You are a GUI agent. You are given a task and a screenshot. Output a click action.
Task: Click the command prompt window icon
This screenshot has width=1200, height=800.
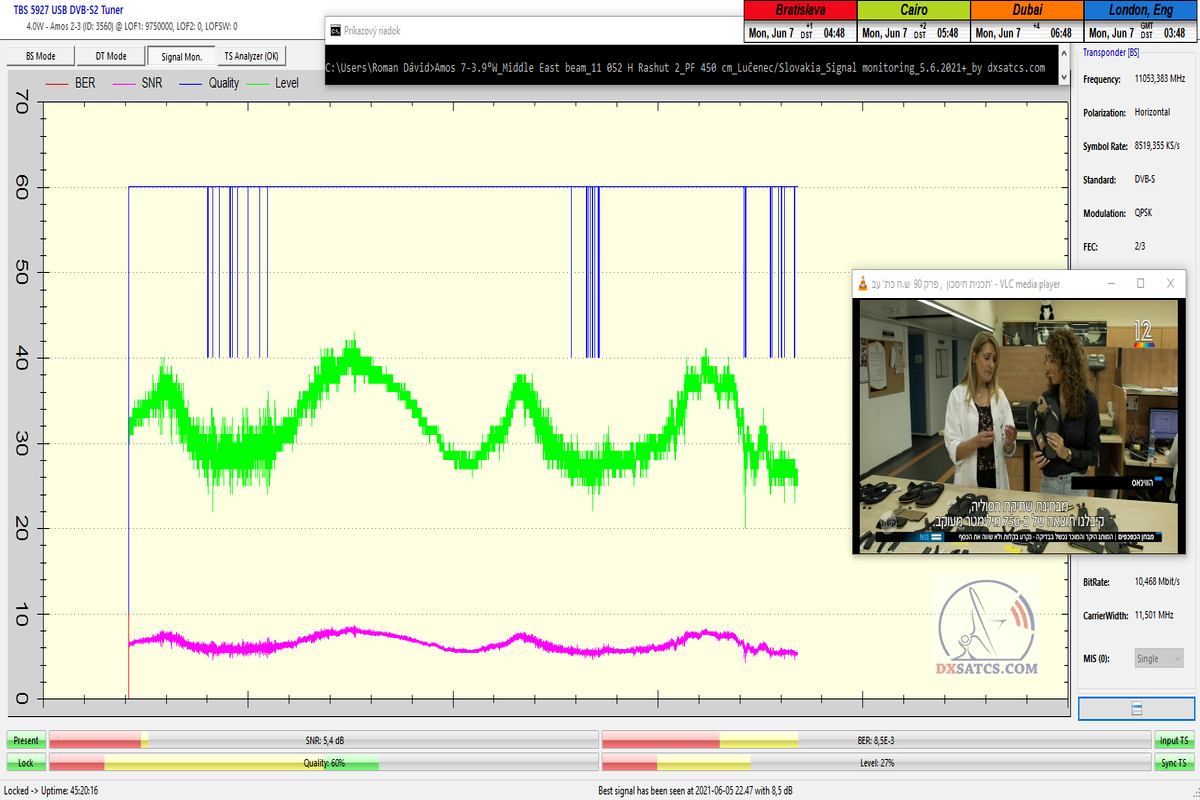[336, 31]
